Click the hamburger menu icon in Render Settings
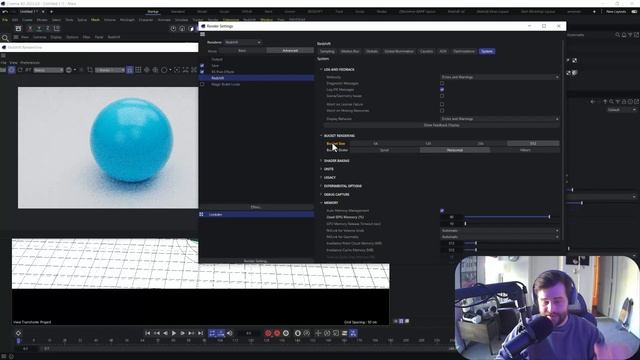Viewport: 640px width, 360px height. click(202, 34)
